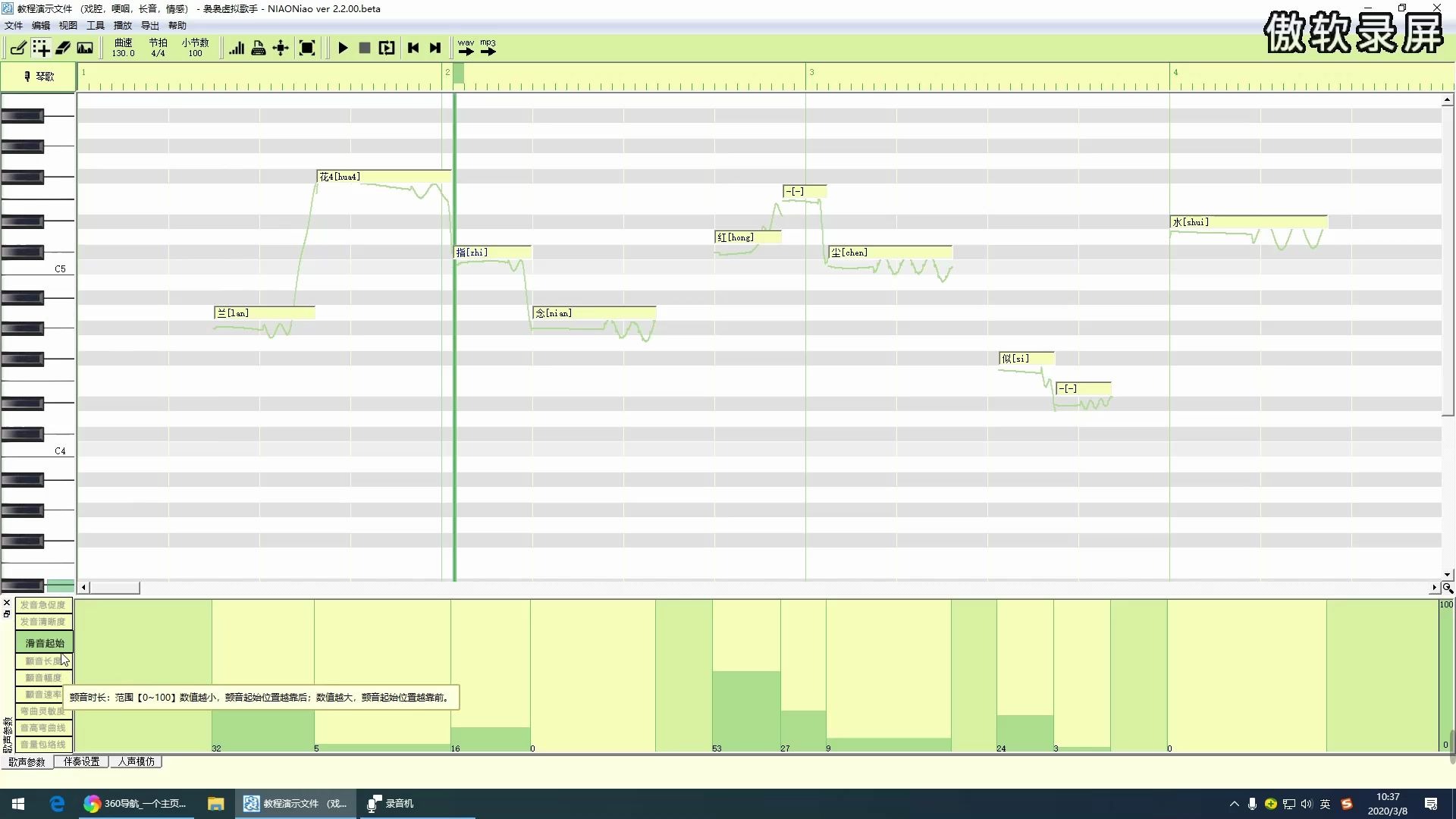Image resolution: width=1456 pixels, height=819 pixels.
Task: Undock the parameter panel with the float icon
Action: (7, 614)
